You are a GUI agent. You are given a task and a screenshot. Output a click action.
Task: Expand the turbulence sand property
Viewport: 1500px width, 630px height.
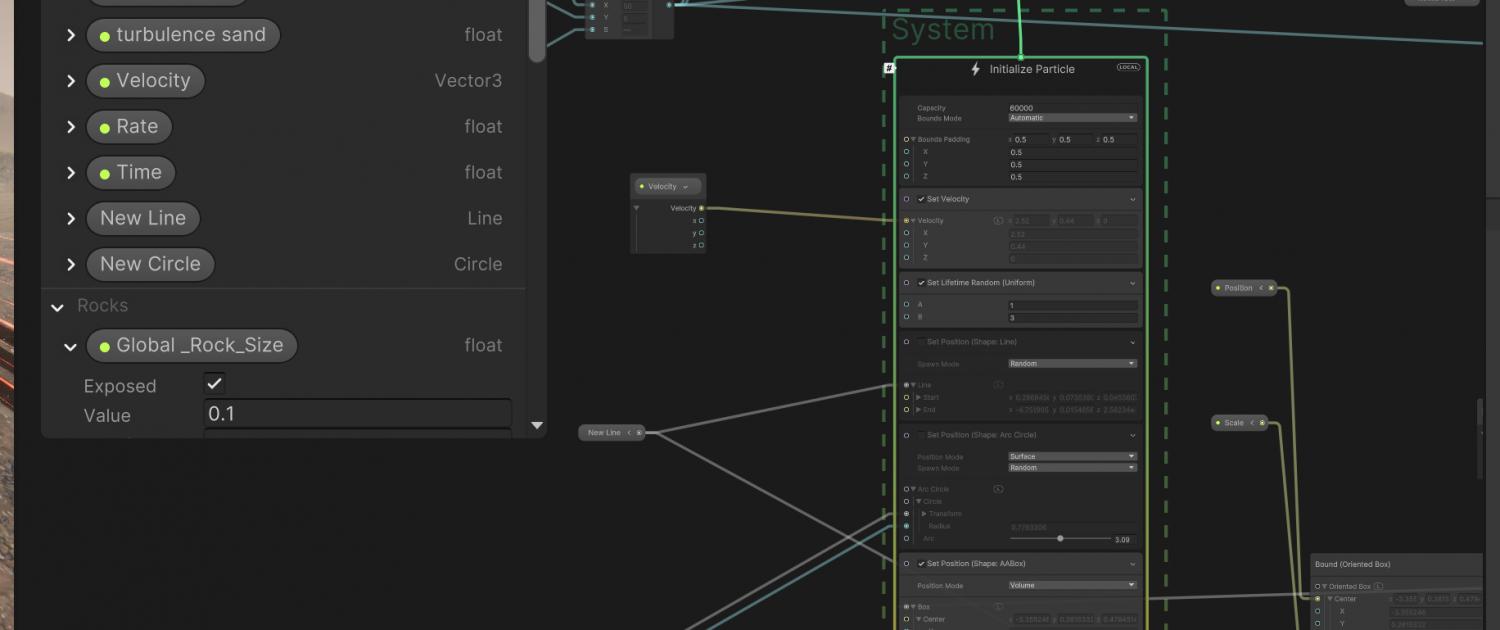(71, 35)
